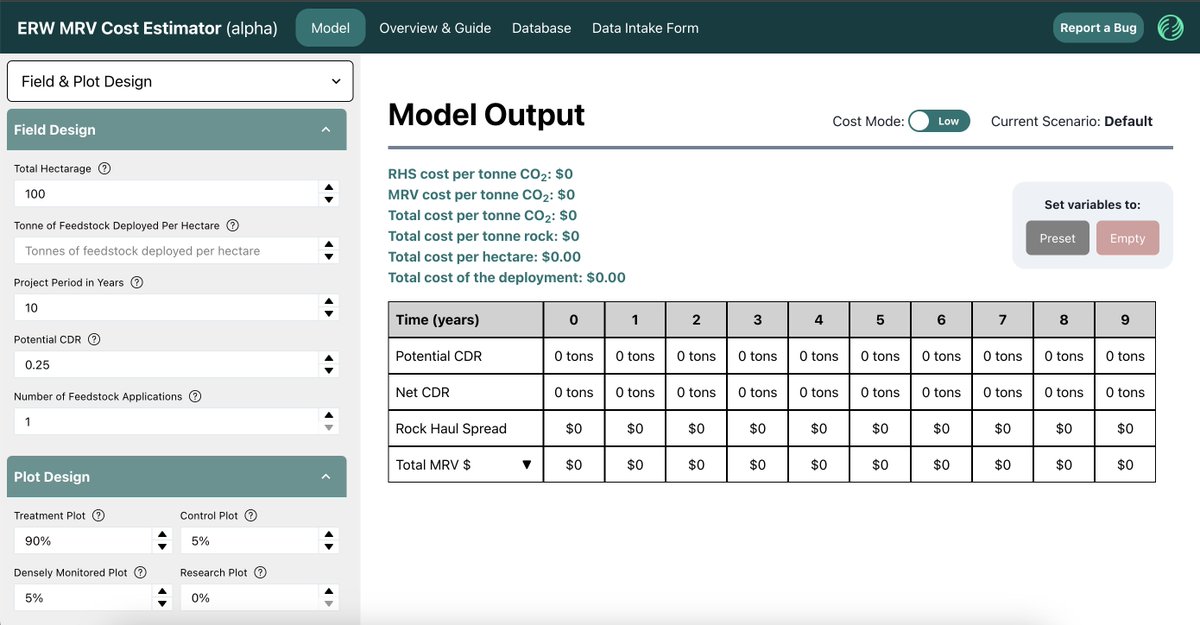Click Potential CDR help icon
Screen dimensions: 1200x625
click(x=94, y=340)
